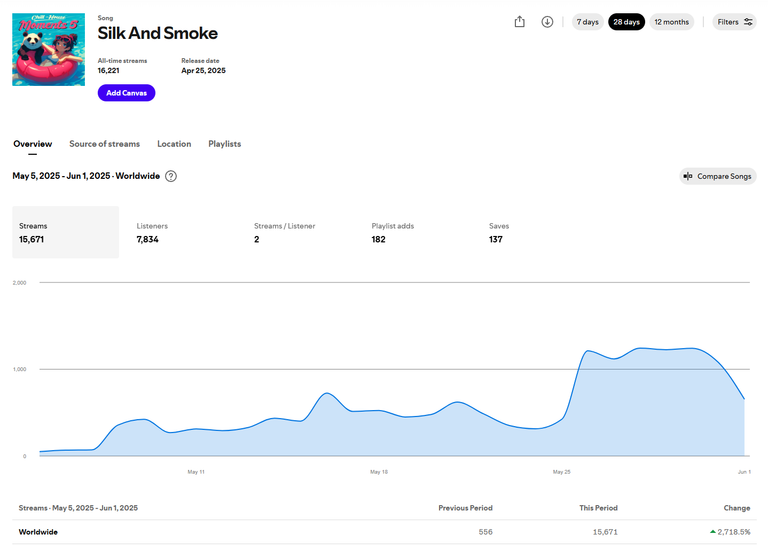Screen dimensions: 768x559
Task: Click the Compare Songs button
Action: click(x=718, y=176)
